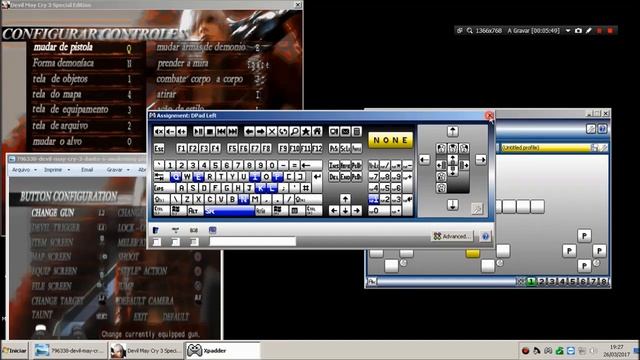This screenshot has width=640, height=360.
Task: Assign the browser refresh key
Action: (283, 131)
